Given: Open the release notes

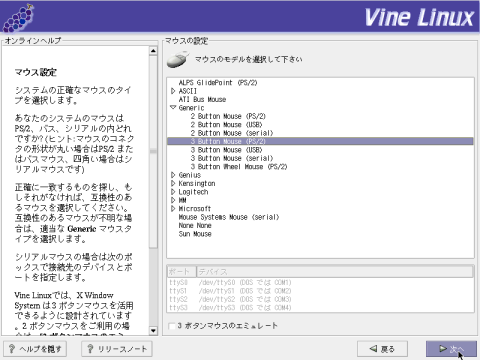Looking at the screenshot, I should (x=117, y=349).
